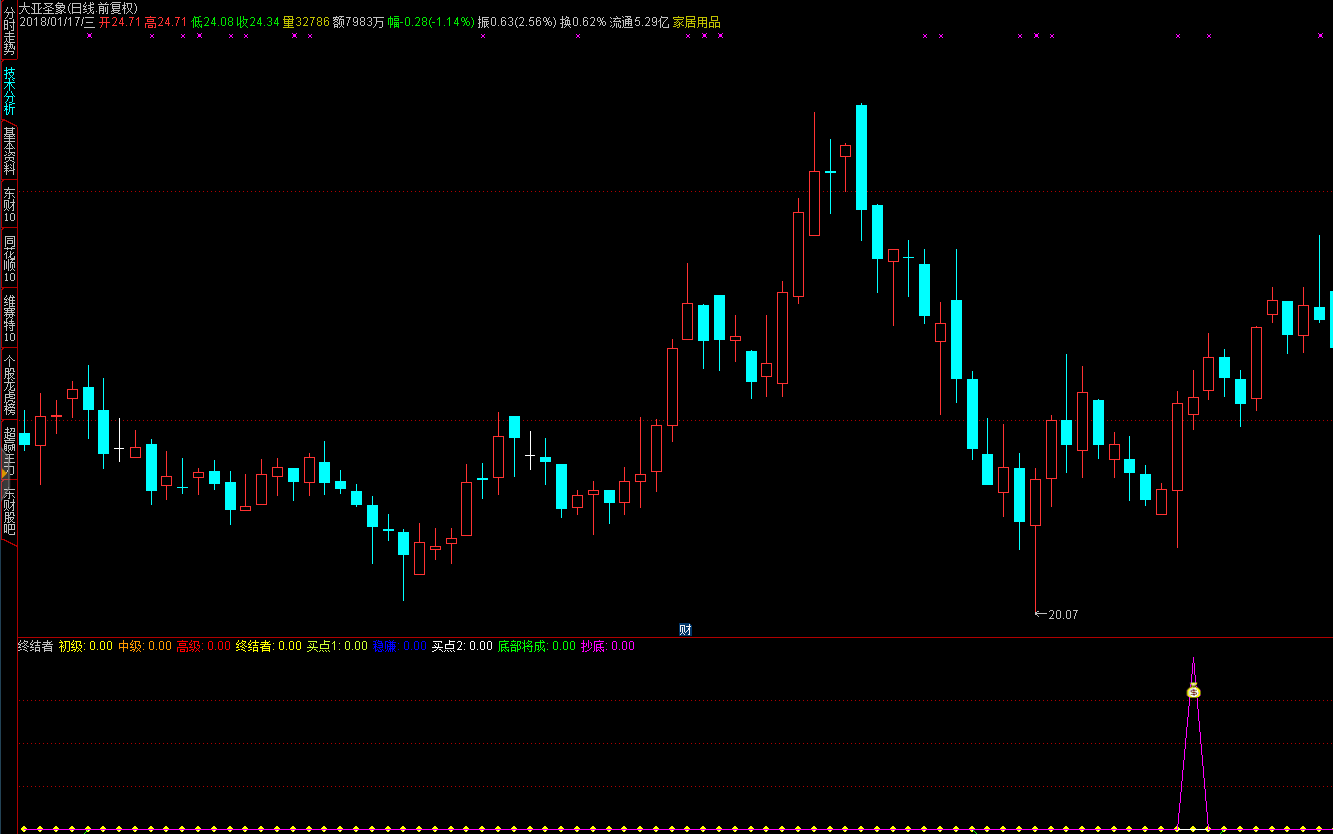Click the 20.07 low price label
The height and width of the screenshot is (834, 1333).
click(x=1063, y=614)
